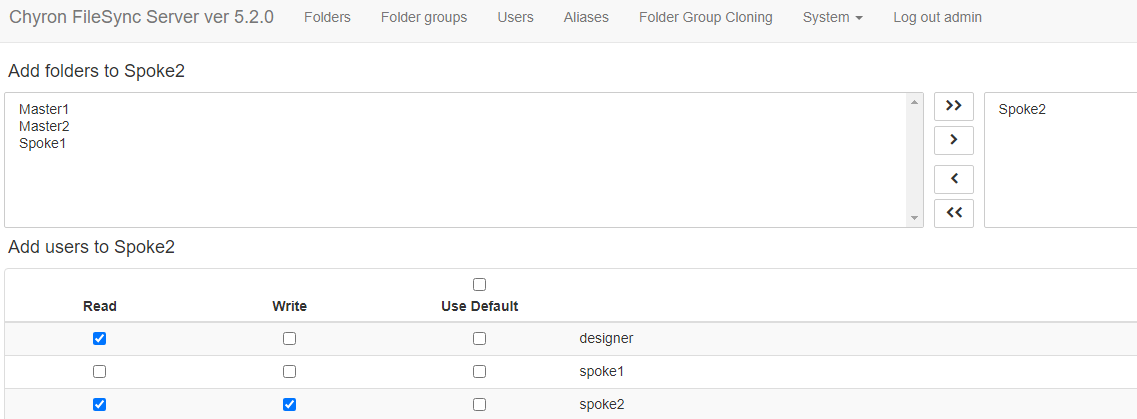The image size is (1137, 419).
Task: Navigate to Users in the navbar
Action: tap(515, 18)
